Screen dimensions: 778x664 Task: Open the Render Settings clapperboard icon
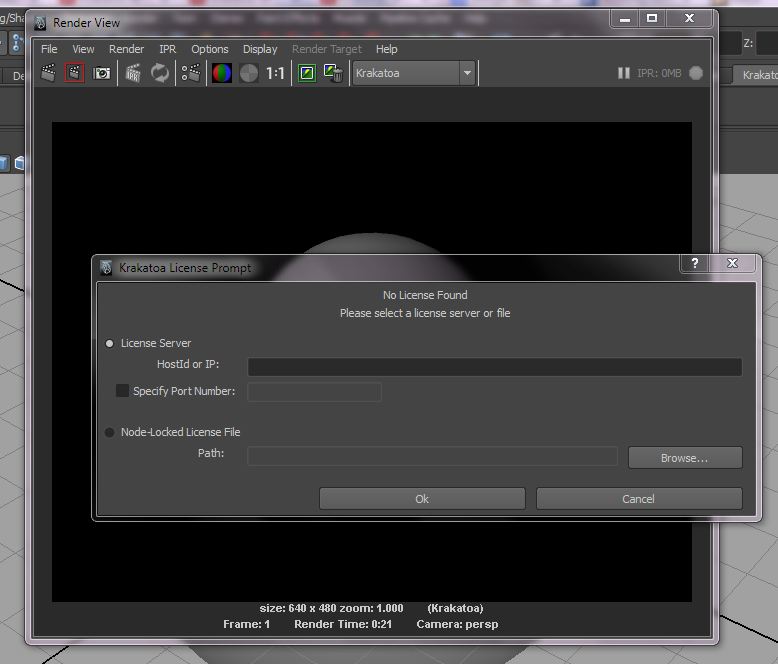133,73
